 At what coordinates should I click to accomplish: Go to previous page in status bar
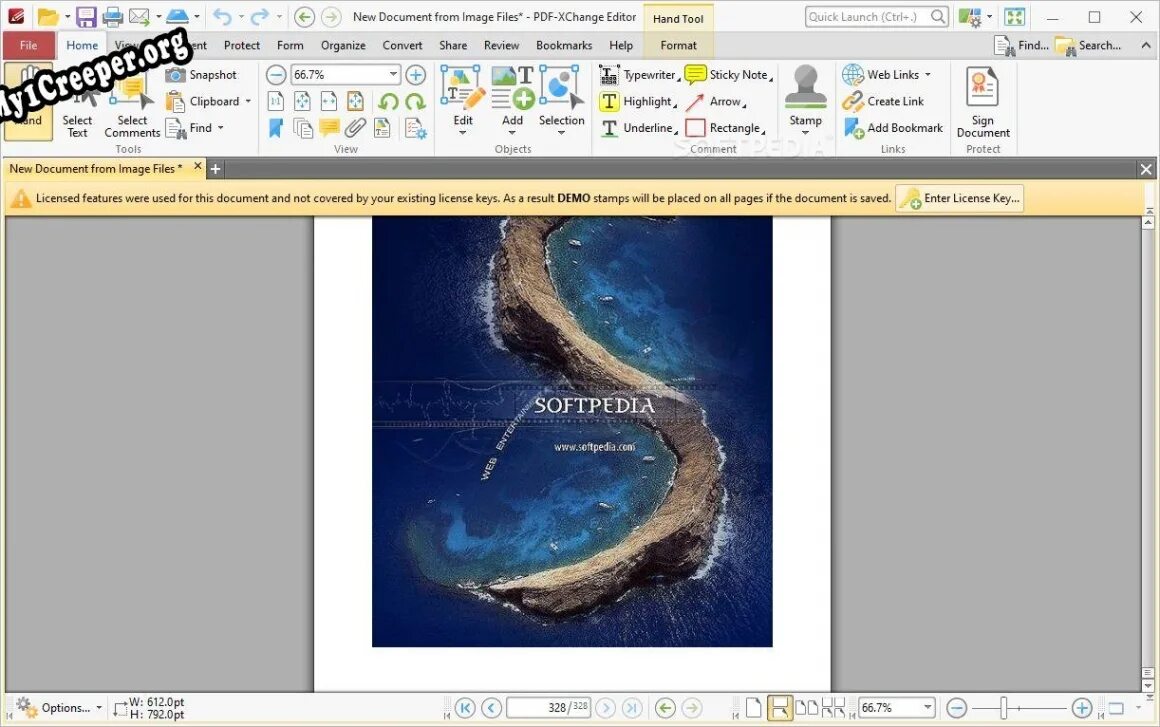491,708
